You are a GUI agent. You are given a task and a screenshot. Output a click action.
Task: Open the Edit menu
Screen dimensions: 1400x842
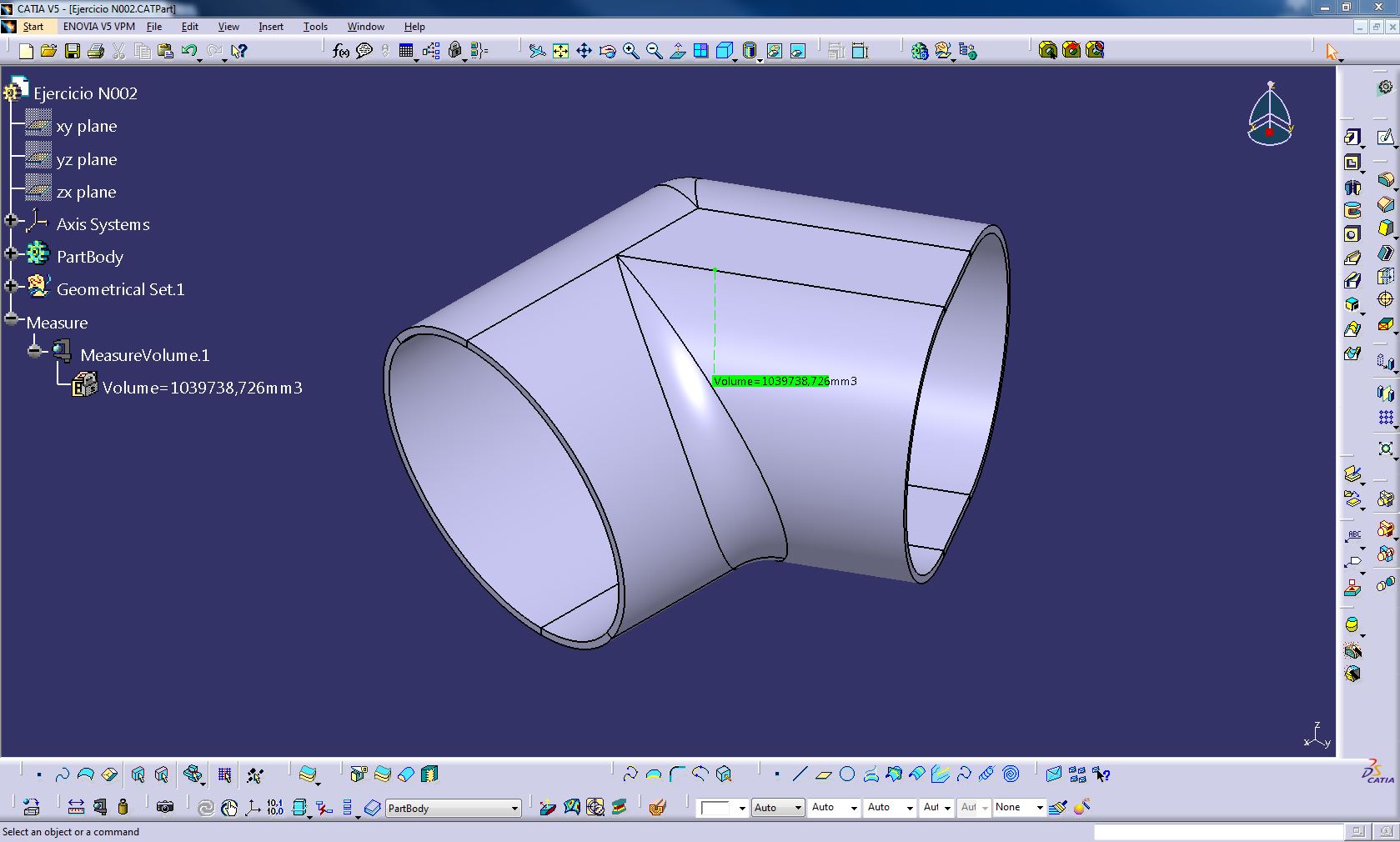pyautogui.click(x=189, y=27)
